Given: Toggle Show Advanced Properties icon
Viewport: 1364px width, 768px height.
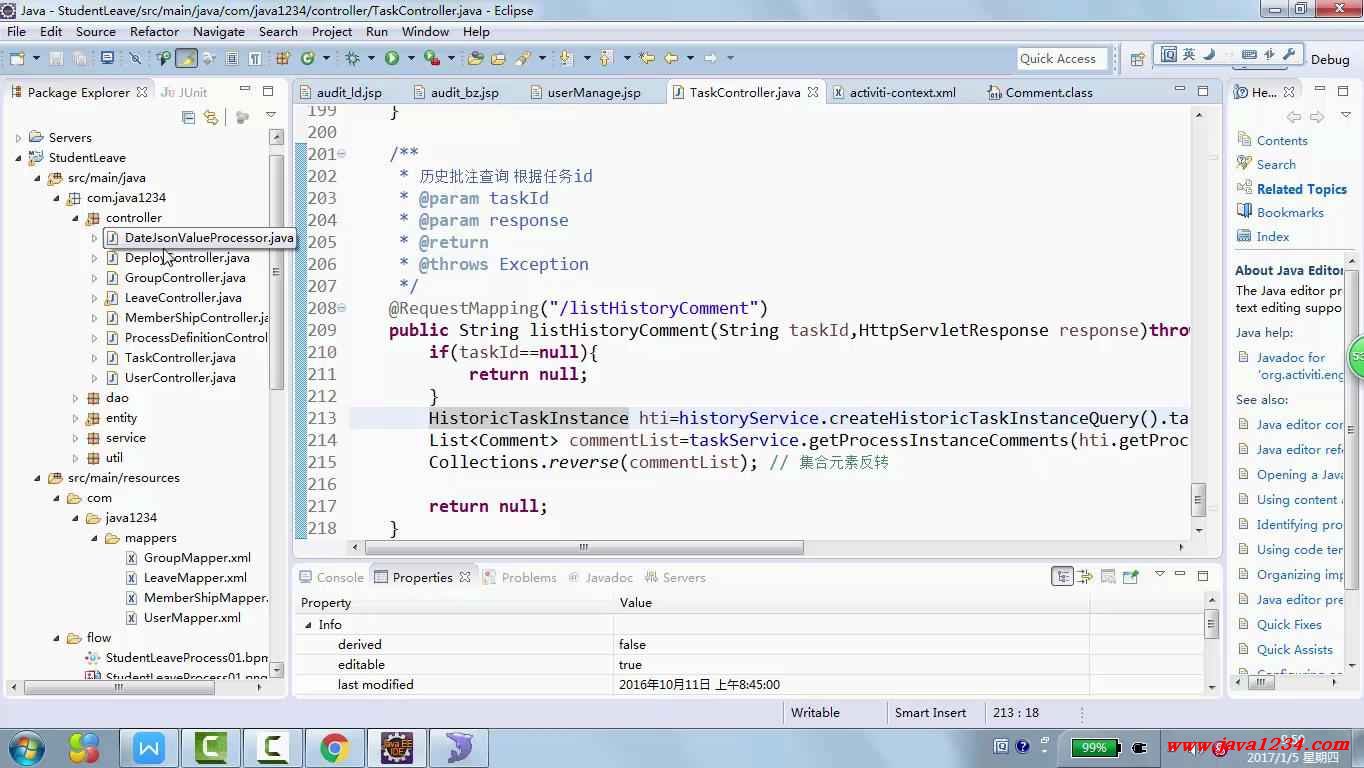Looking at the screenshot, I should 1084,577.
